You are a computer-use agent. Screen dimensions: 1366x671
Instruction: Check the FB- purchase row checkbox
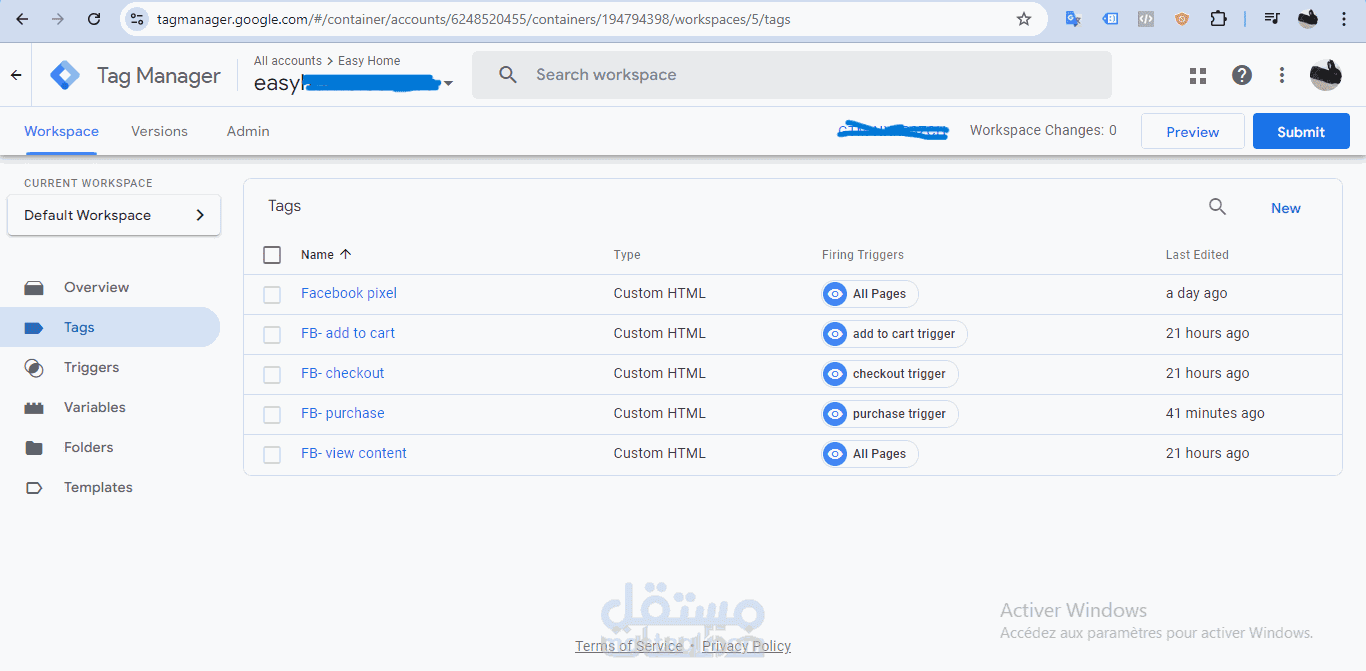click(x=272, y=415)
